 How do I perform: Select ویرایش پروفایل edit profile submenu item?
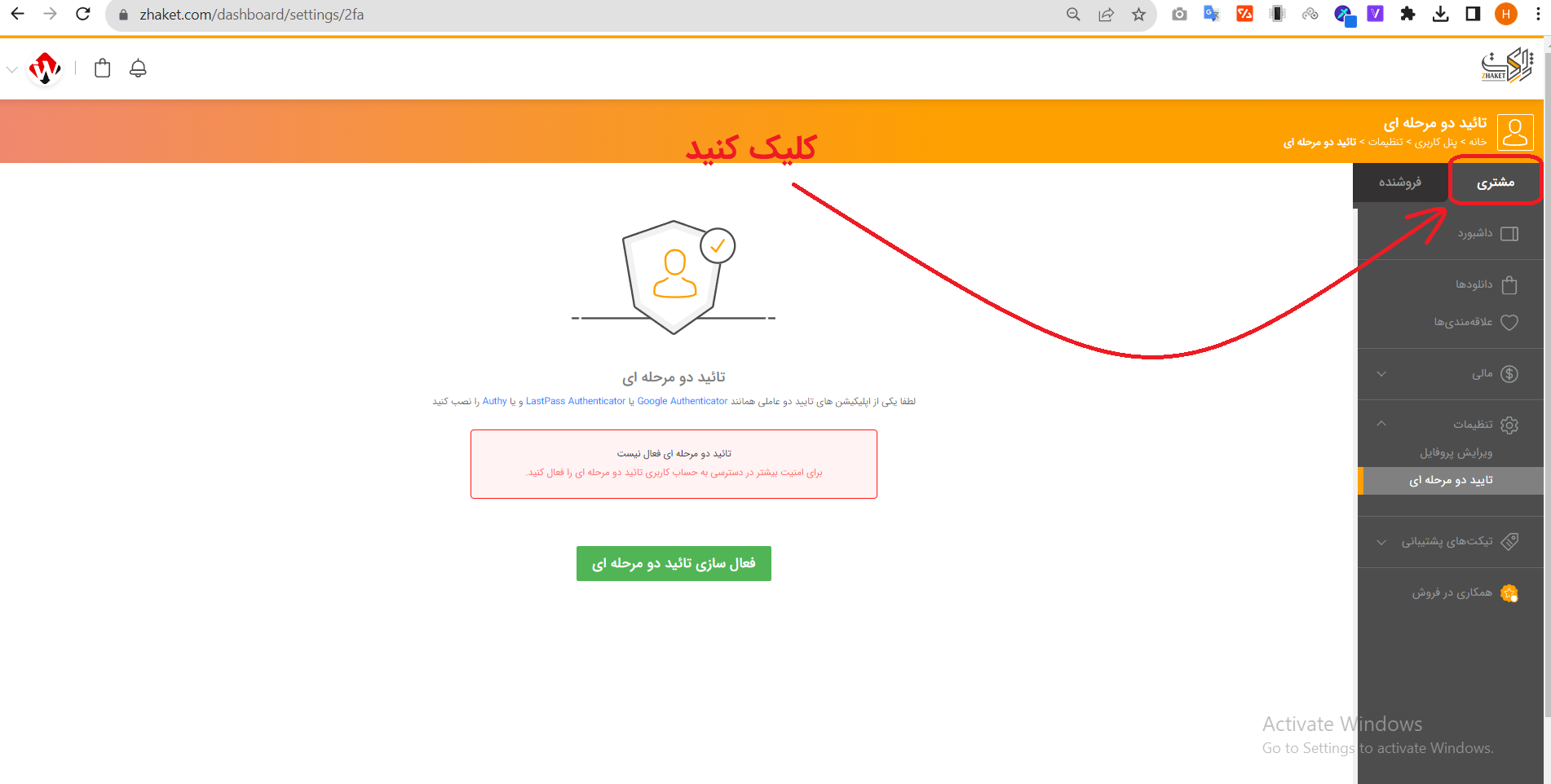1456,452
